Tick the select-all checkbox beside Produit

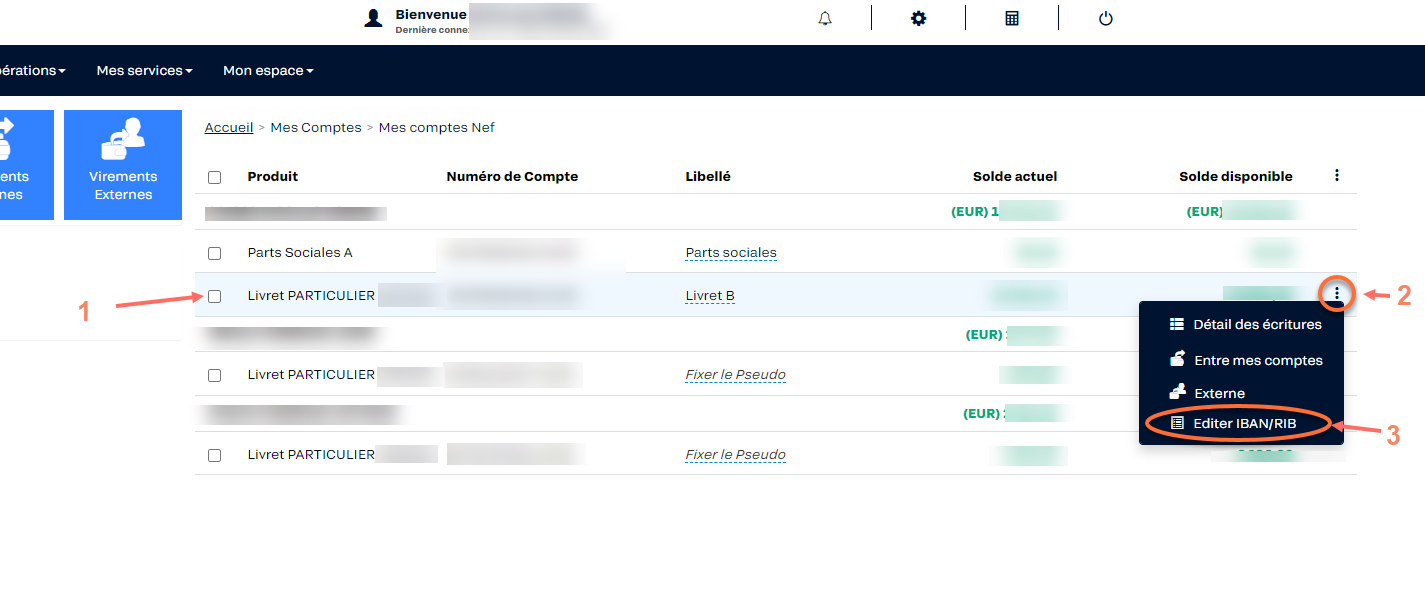pyautogui.click(x=214, y=177)
